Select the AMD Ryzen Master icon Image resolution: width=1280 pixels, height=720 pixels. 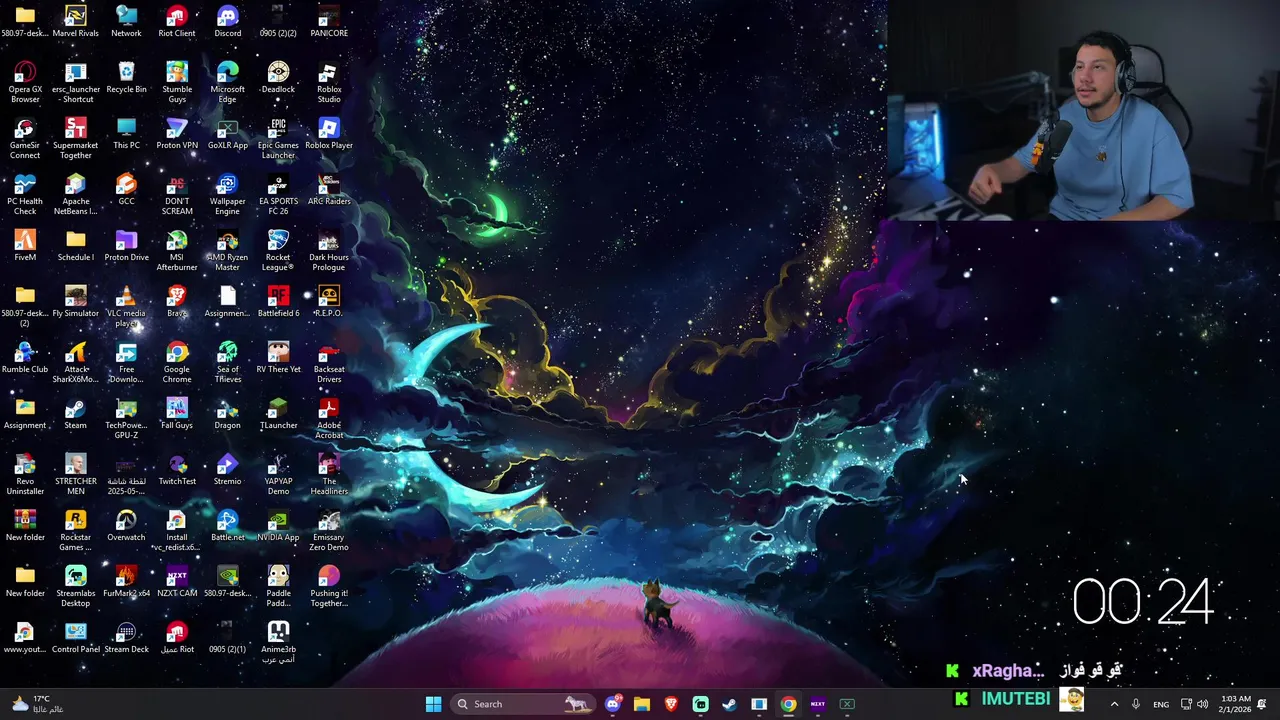[x=227, y=250]
